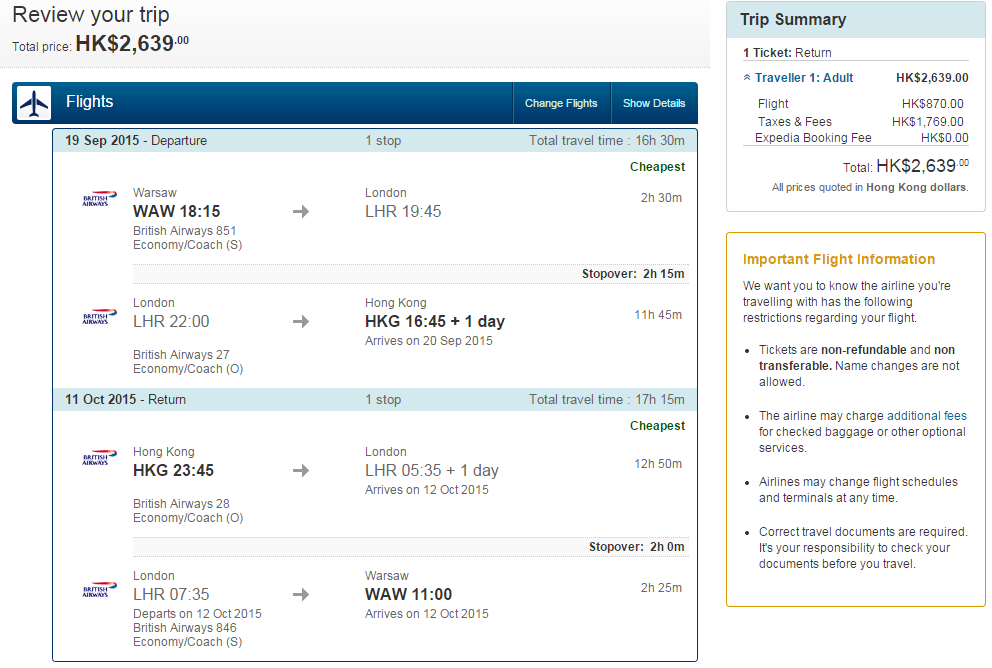This screenshot has height=668, width=992.
Task: Collapse the Traveller 1: Adult price breakdown
Action: coord(803,78)
